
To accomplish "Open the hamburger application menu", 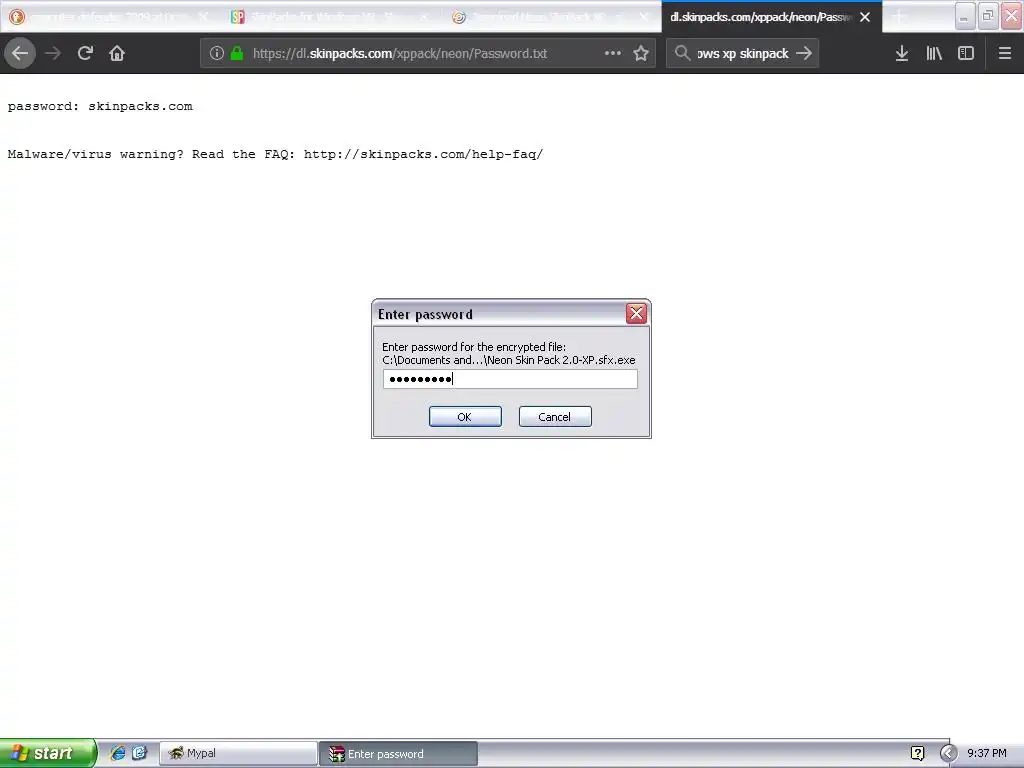I will tap(1005, 54).
